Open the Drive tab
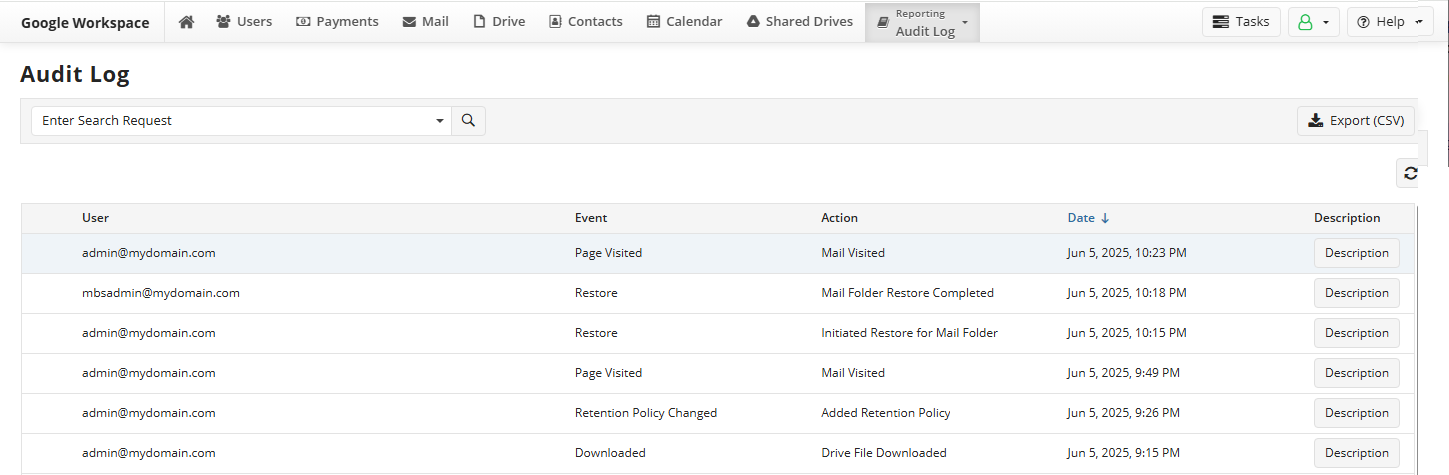 498,21
